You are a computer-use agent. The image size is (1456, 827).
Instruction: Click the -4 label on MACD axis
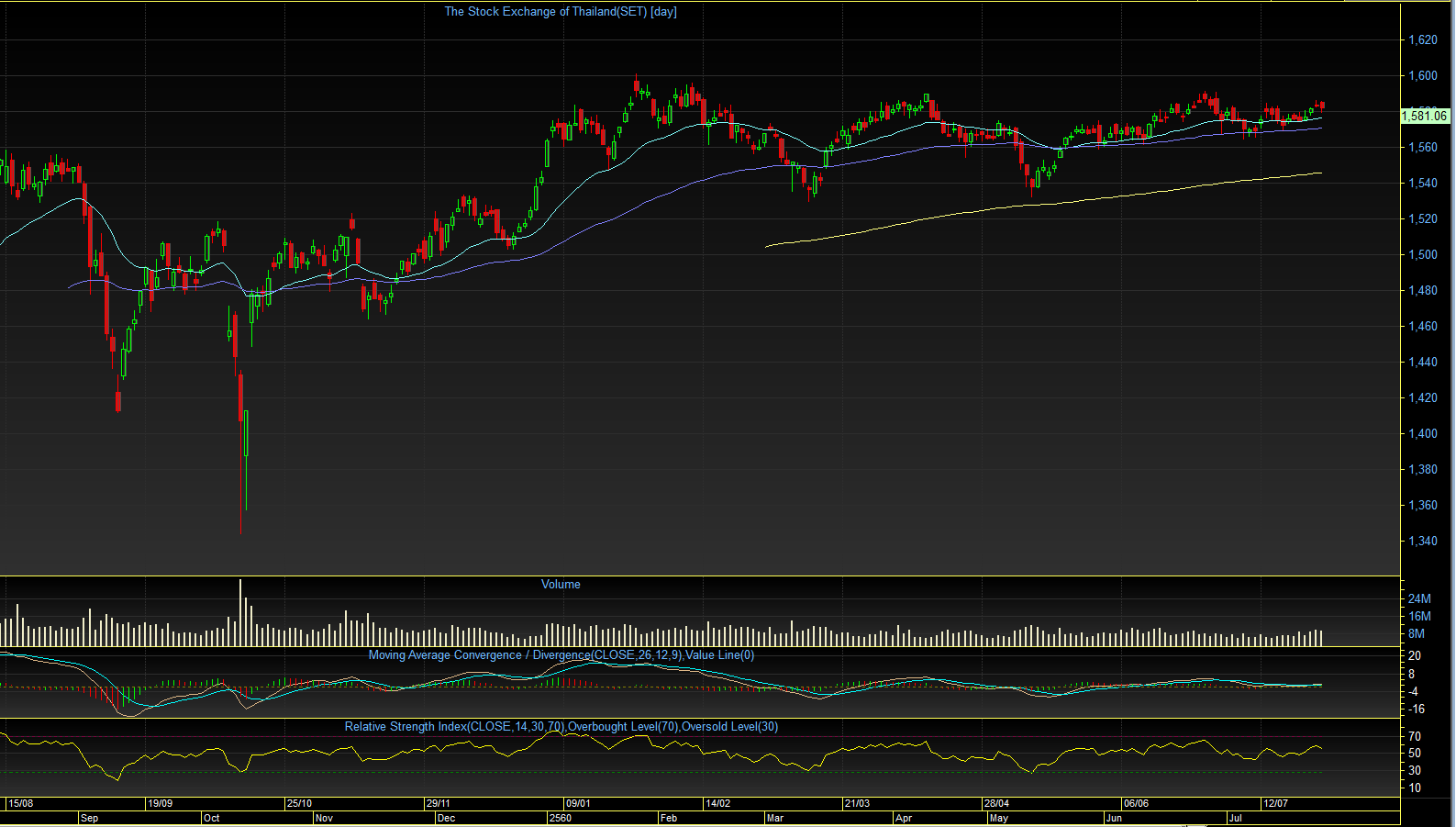(1414, 692)
